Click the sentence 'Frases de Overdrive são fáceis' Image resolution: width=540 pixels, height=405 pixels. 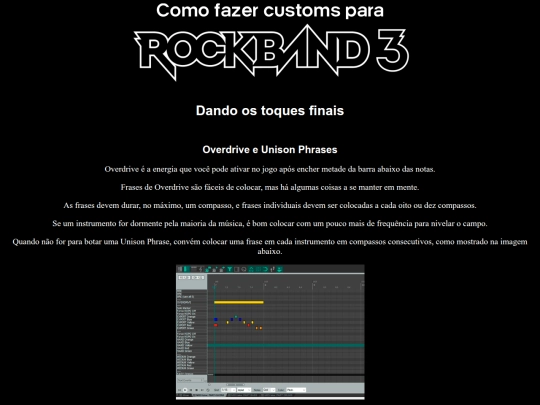(x=270, y=187)
